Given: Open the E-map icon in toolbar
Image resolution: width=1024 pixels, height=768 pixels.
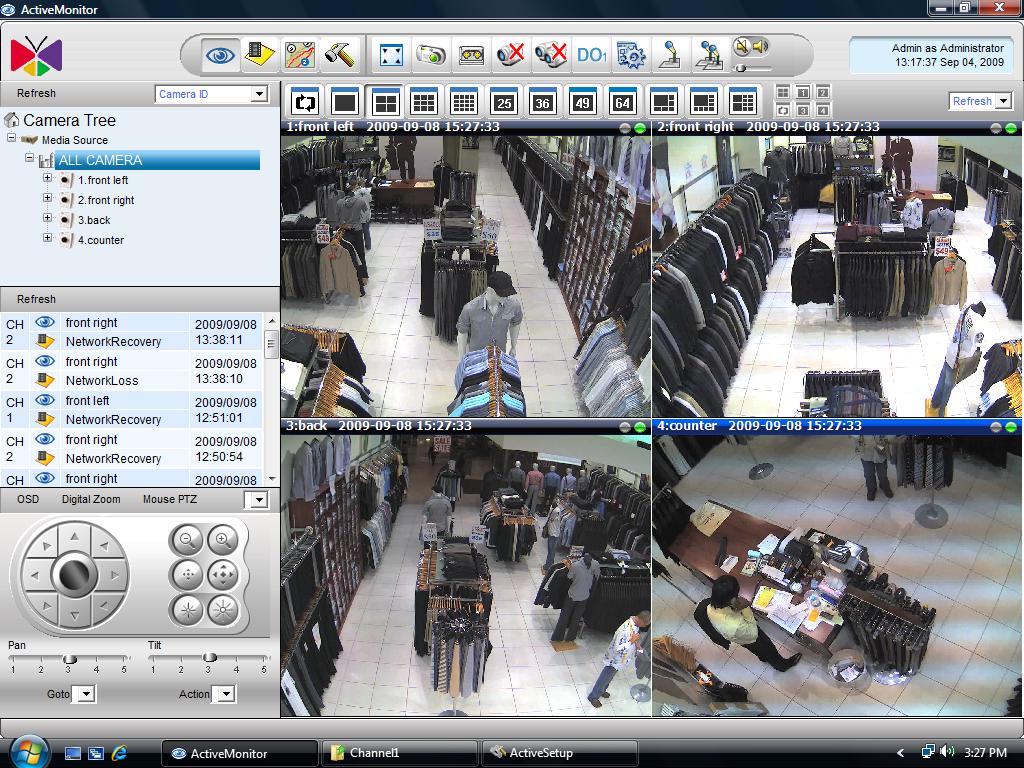Looking at the screenshot, I should click(300, 54).
